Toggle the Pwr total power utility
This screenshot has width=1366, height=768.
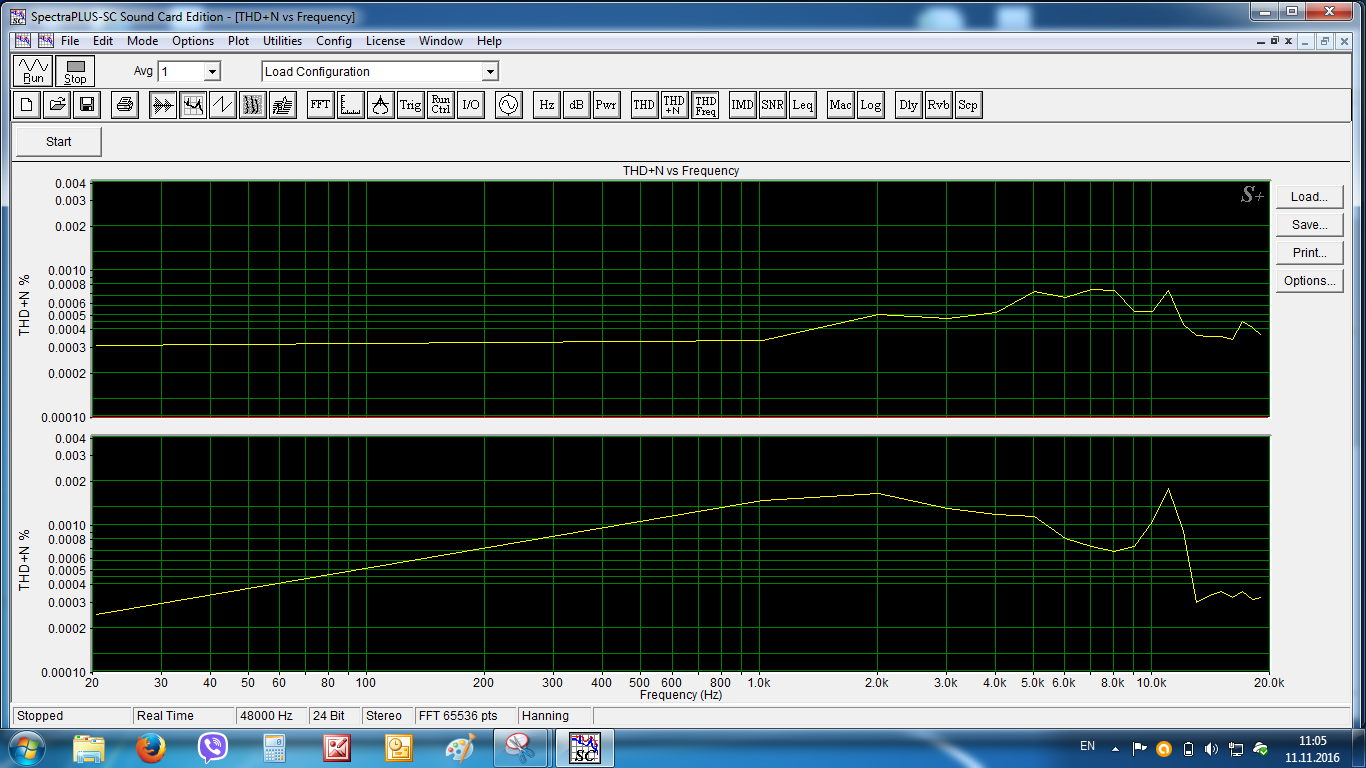(x=606, y=105)
